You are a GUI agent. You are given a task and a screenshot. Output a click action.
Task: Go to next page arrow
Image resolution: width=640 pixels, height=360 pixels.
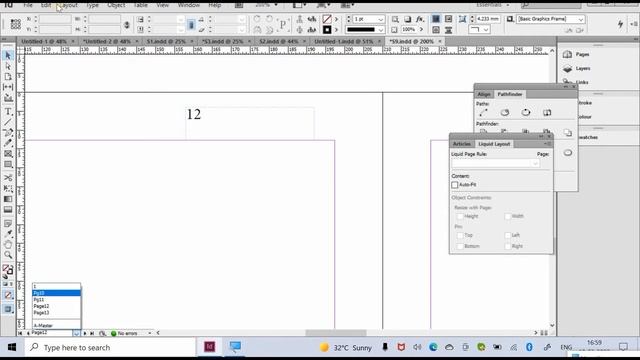[85, 333]
